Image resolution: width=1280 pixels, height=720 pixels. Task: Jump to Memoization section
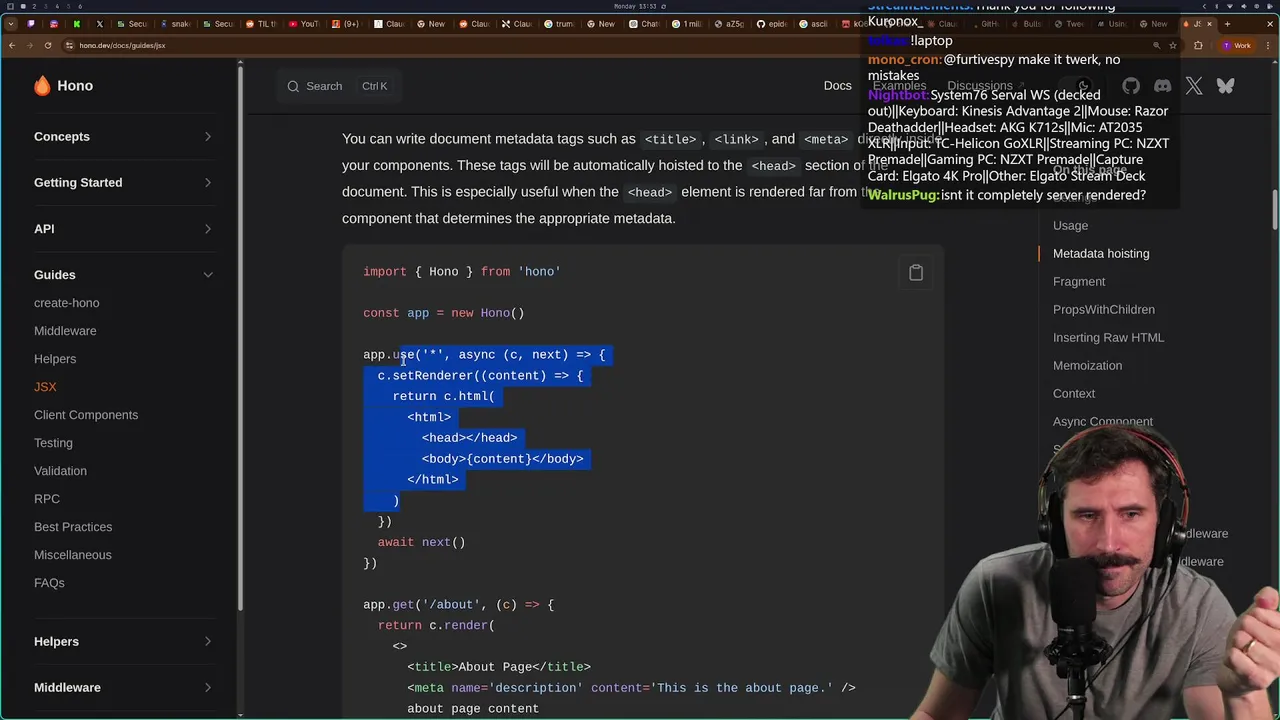click(1087, 366)
